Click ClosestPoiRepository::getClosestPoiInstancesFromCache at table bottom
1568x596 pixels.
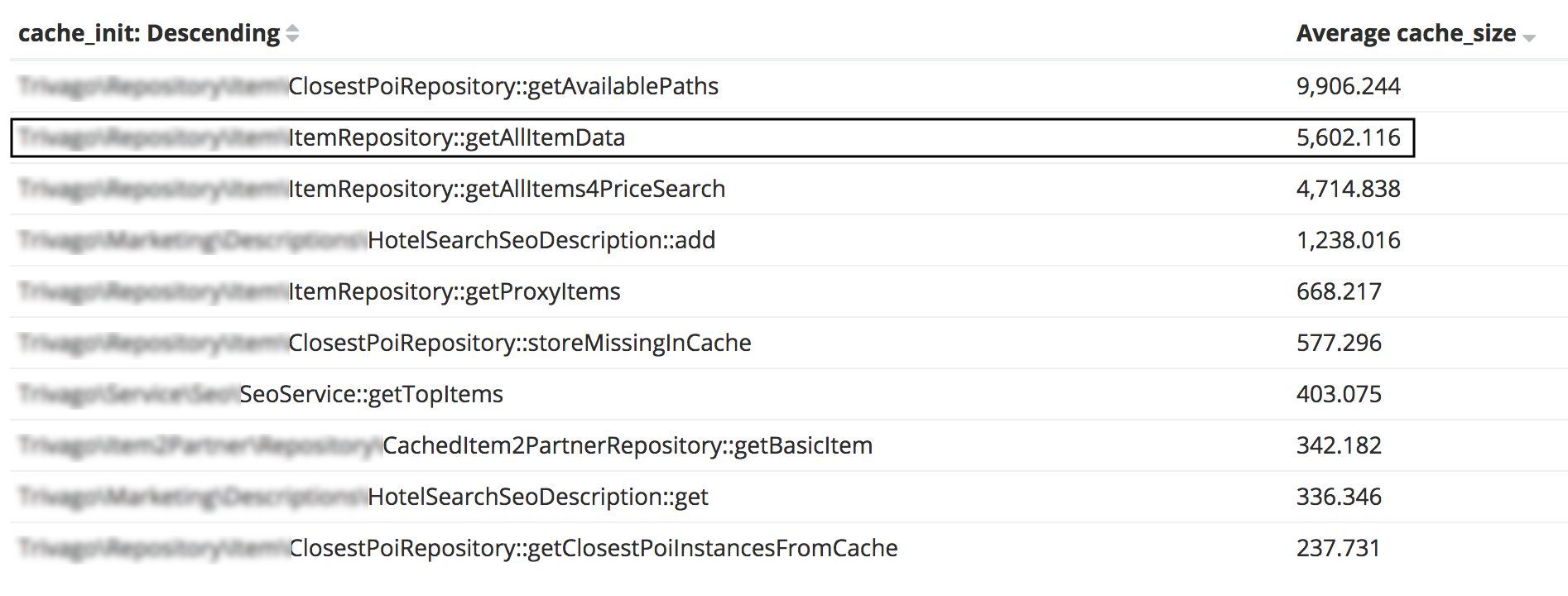tap(593, 547)
